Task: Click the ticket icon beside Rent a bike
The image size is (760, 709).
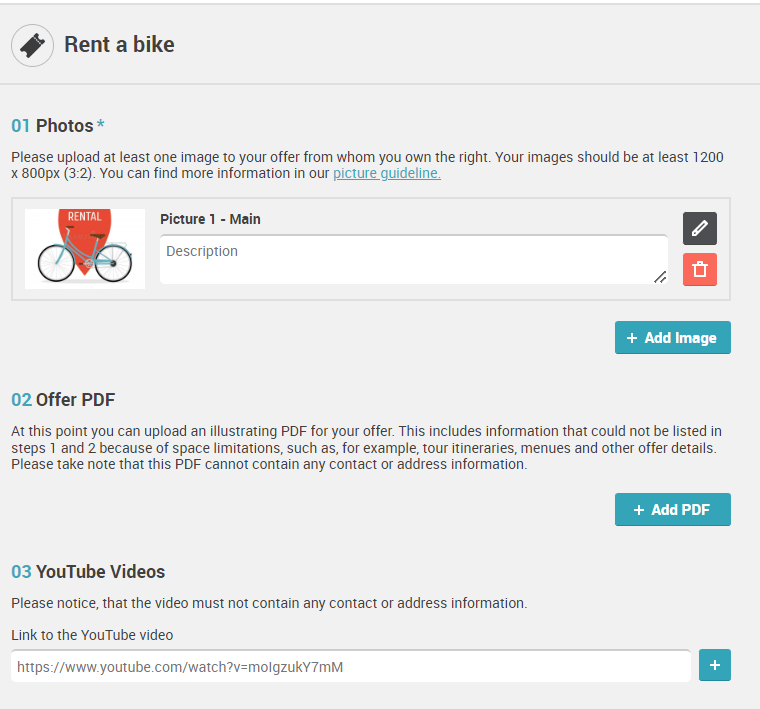Action: 32,46
